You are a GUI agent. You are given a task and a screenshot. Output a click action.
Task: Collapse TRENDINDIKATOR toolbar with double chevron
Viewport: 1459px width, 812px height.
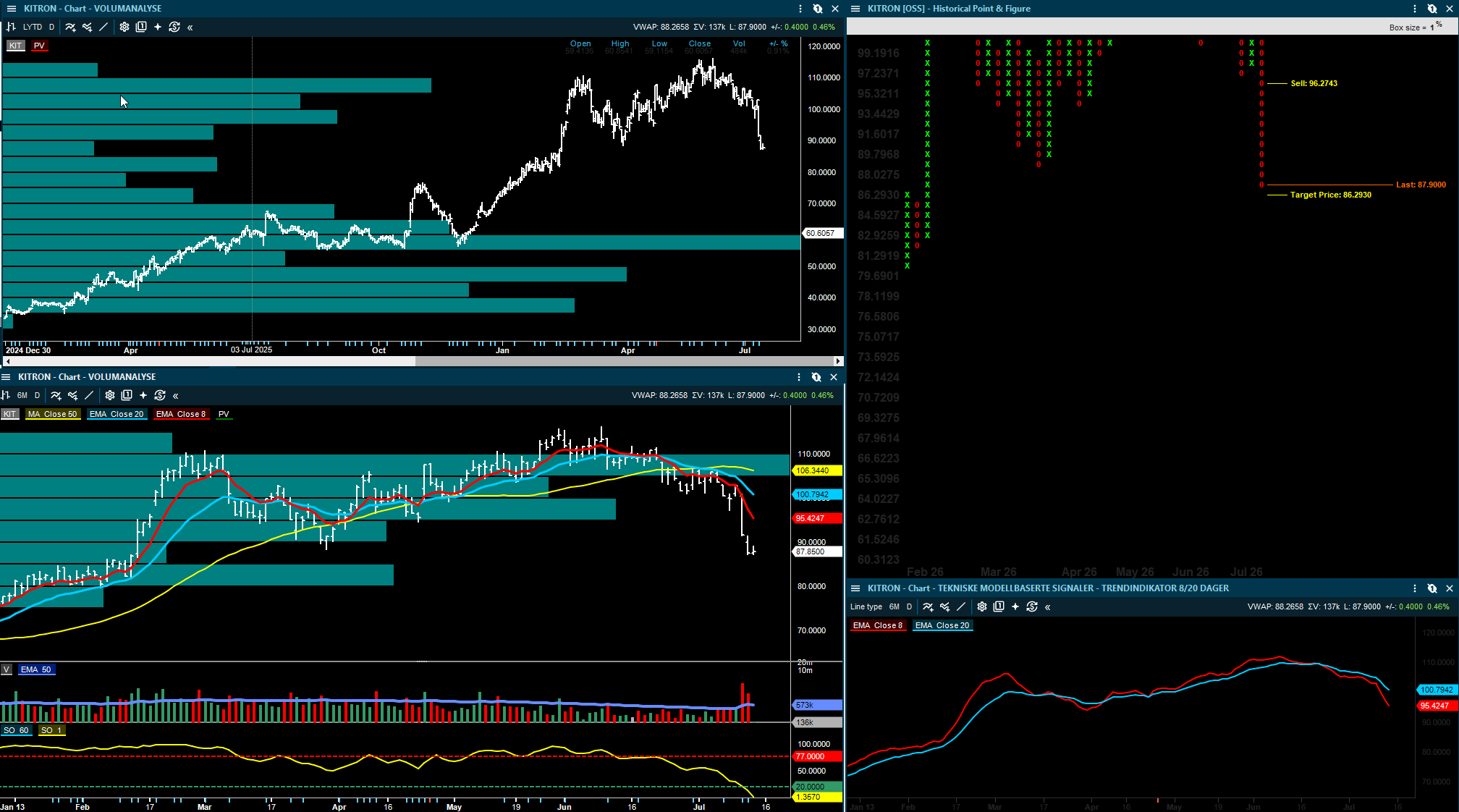pos(1048,607)
